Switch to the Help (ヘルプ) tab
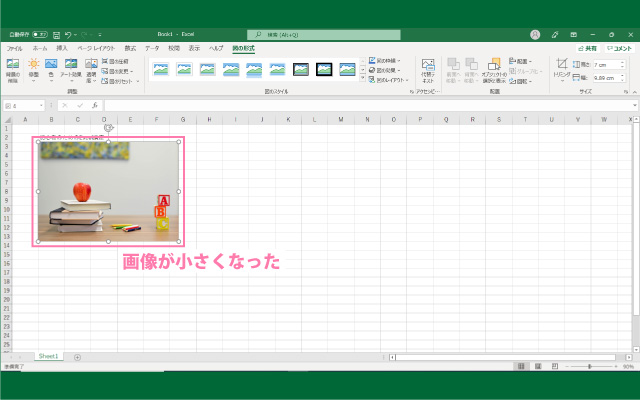The image size is (640, 400). (x=216, y=48)
